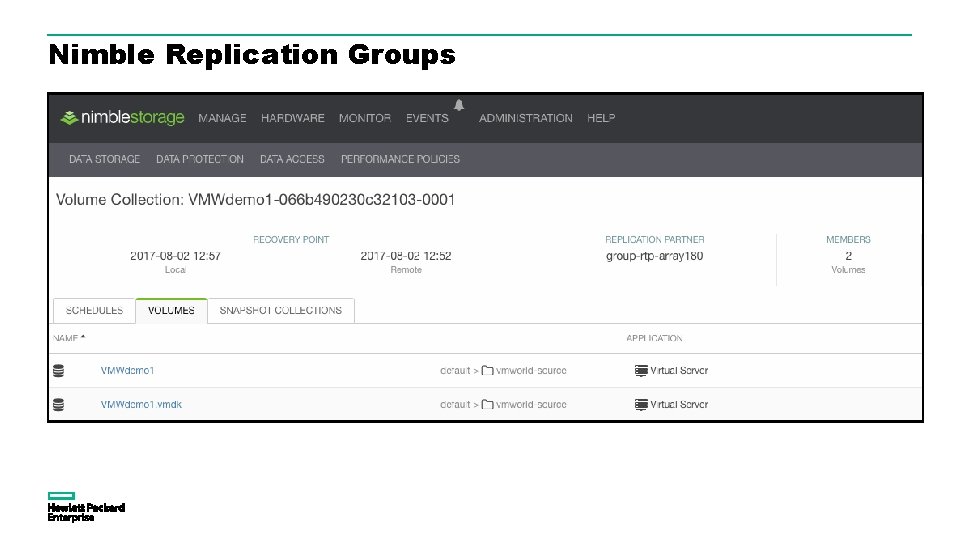
Task: Click the 'Local' label under recovery point
Action: (175, 269)
